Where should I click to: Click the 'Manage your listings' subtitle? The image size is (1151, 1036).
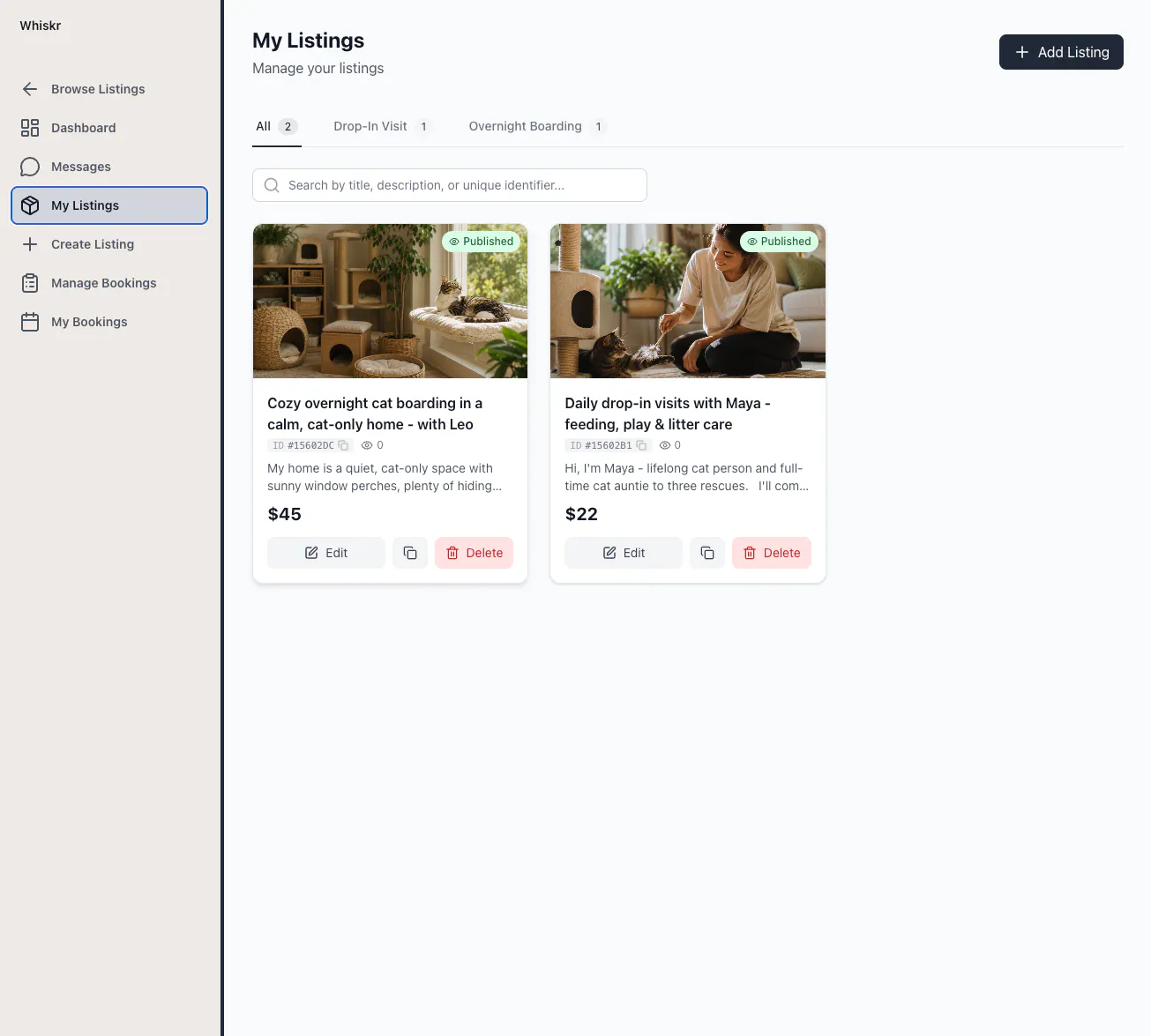[x=318, y=68]
